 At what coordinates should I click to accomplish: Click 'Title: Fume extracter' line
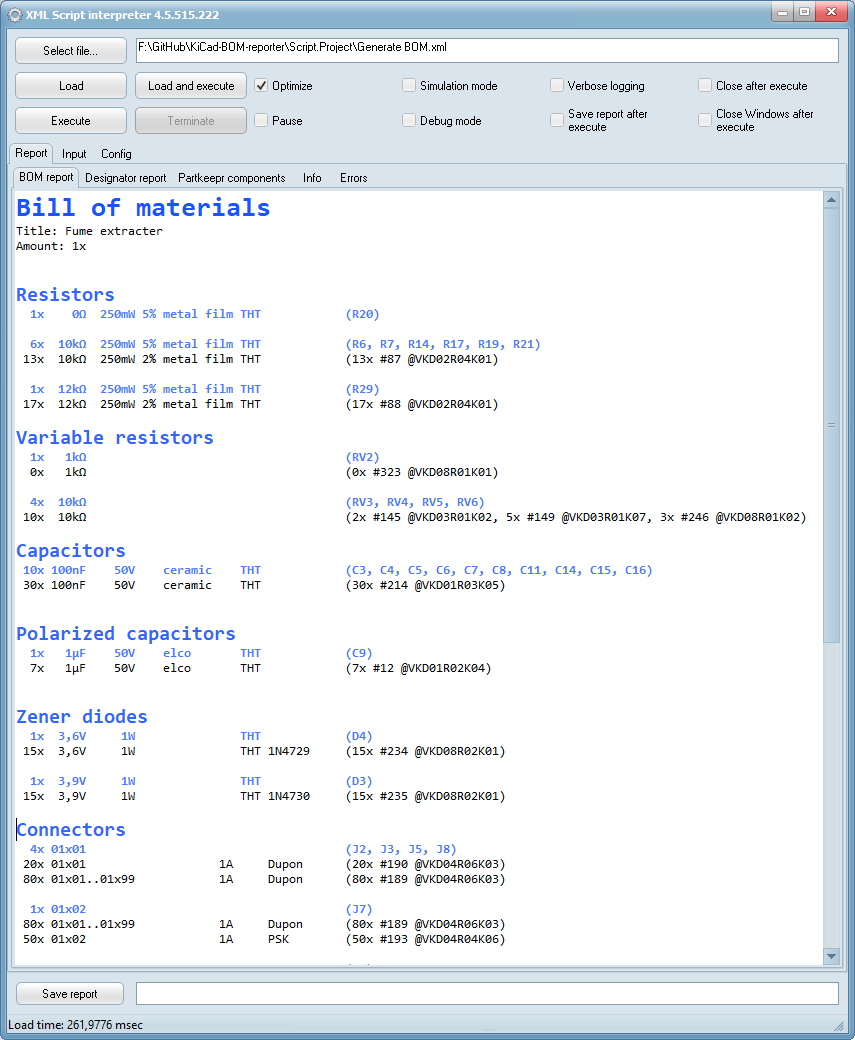pos(89,231)
